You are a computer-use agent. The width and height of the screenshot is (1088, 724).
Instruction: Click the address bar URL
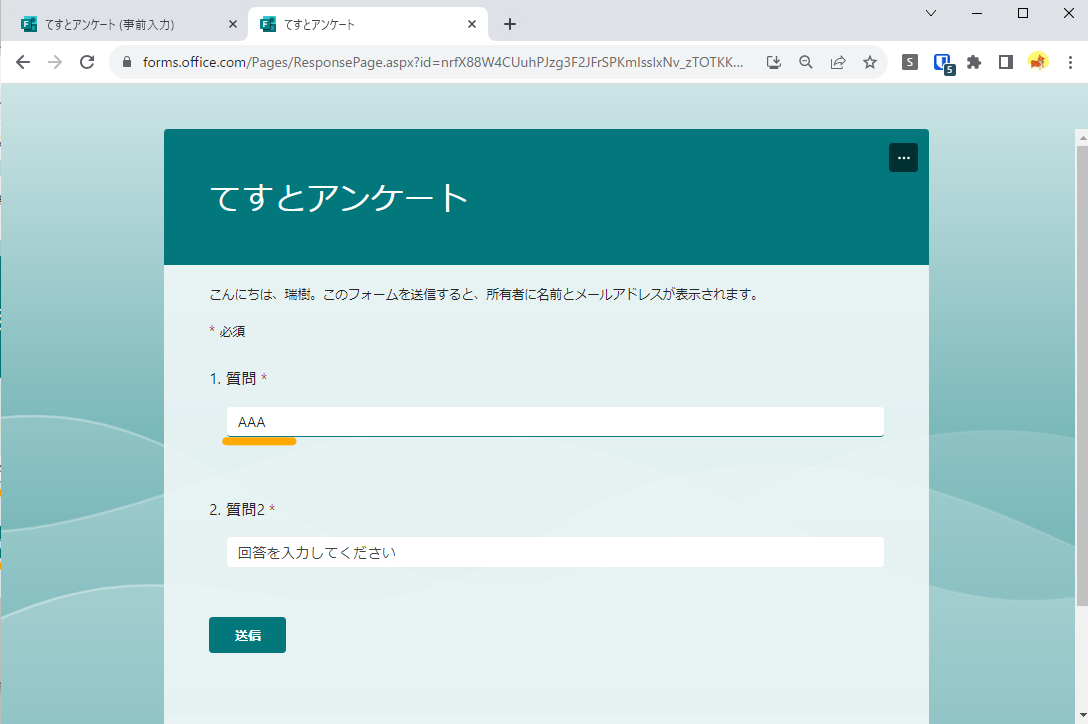[x=443, y=62]
